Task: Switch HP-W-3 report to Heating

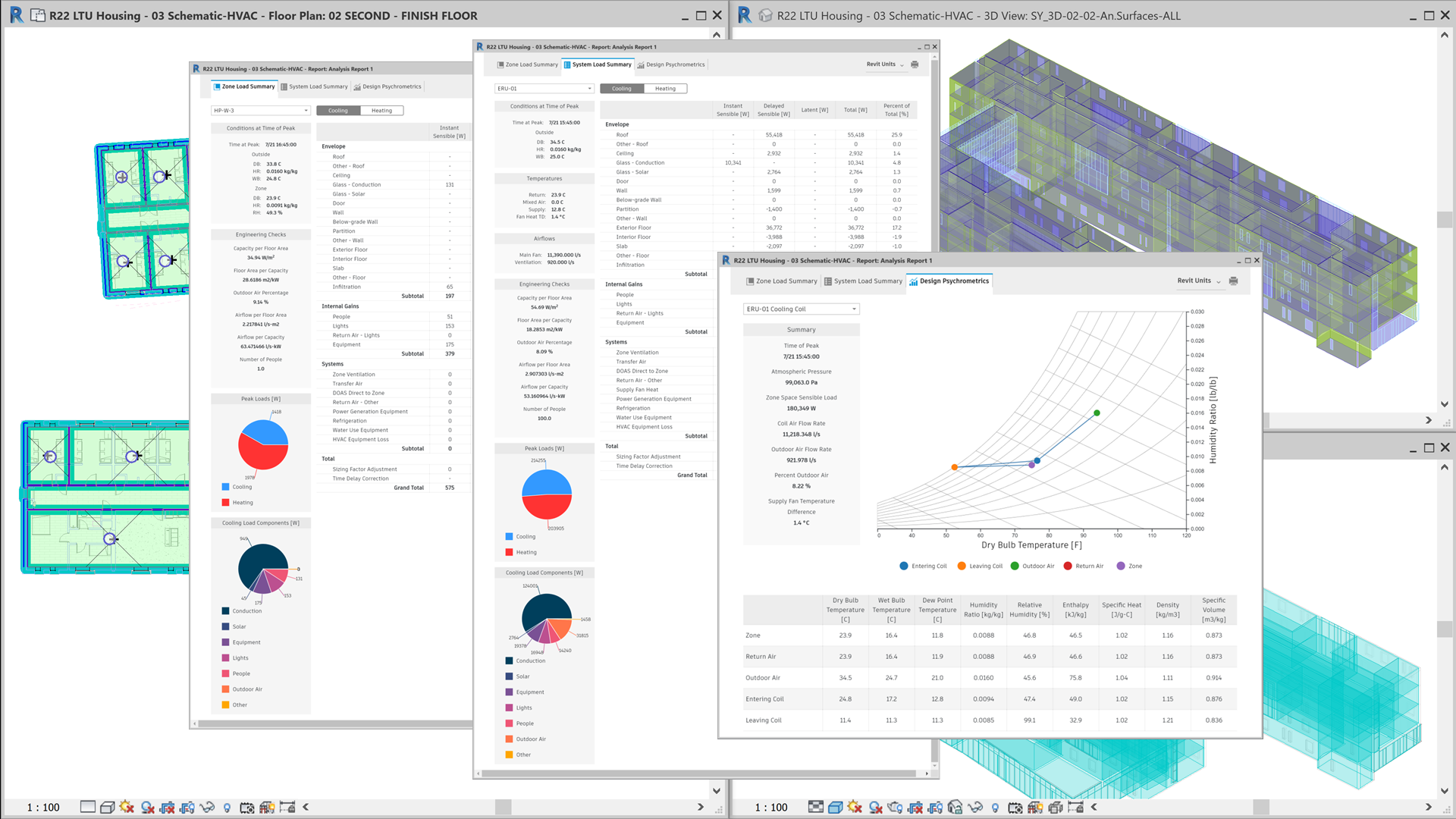Action: (x=381, y=111)
